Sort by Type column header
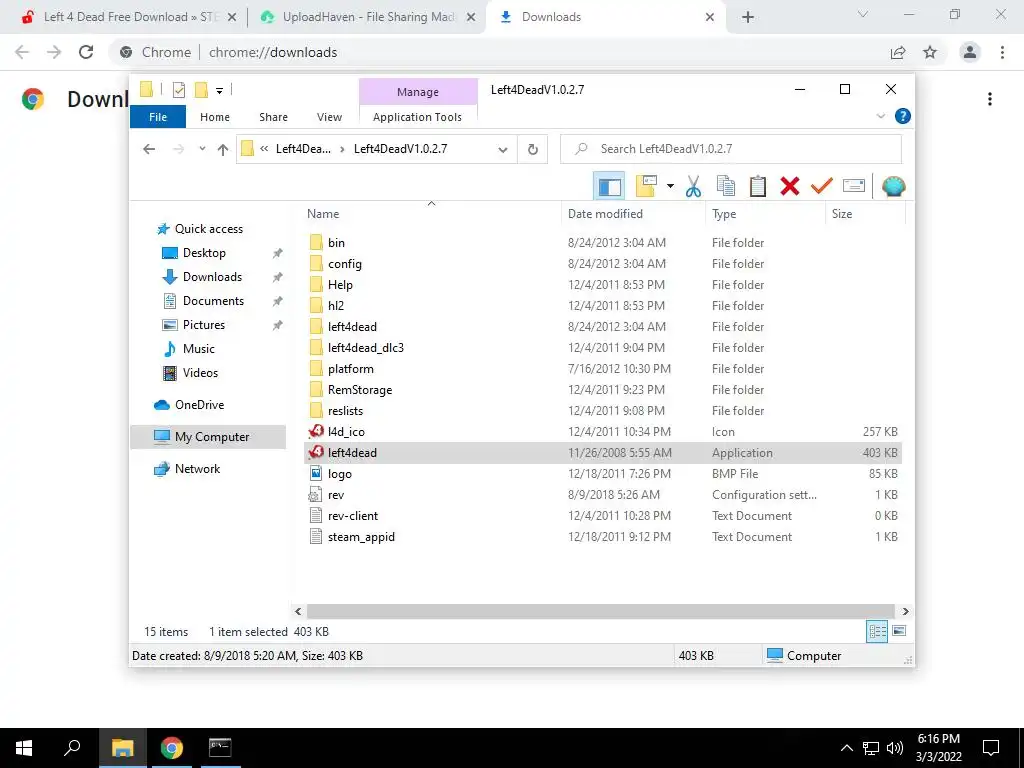 [x=724, y=214]
